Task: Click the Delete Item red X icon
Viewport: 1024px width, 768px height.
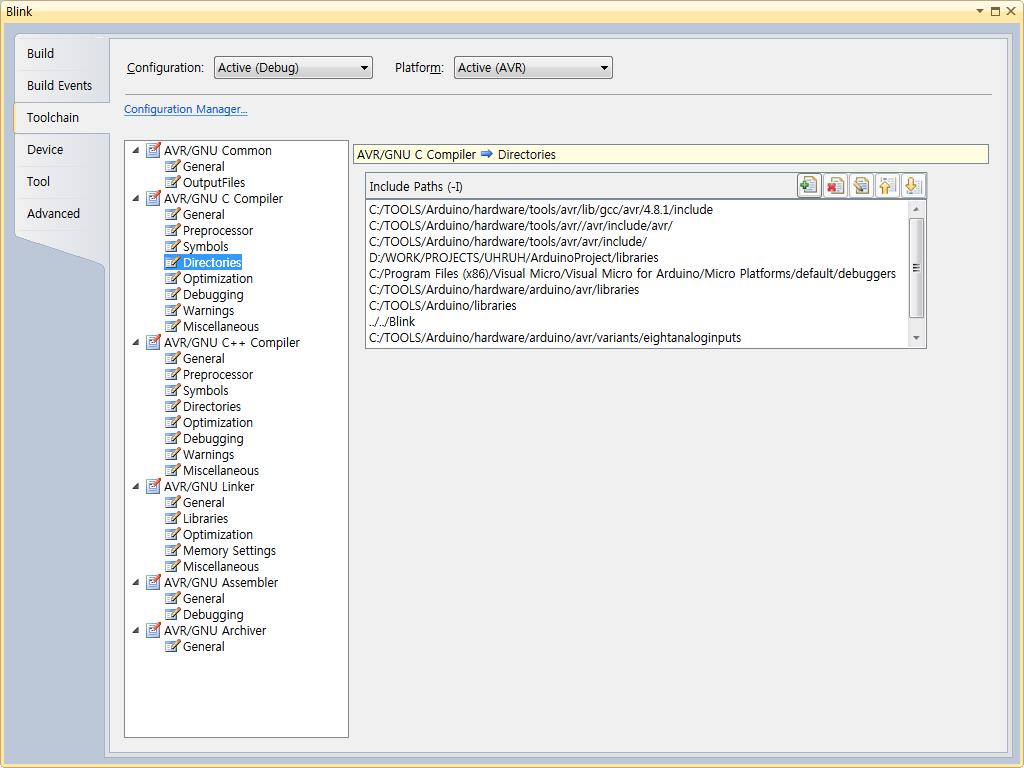Action: click(835, 186)
